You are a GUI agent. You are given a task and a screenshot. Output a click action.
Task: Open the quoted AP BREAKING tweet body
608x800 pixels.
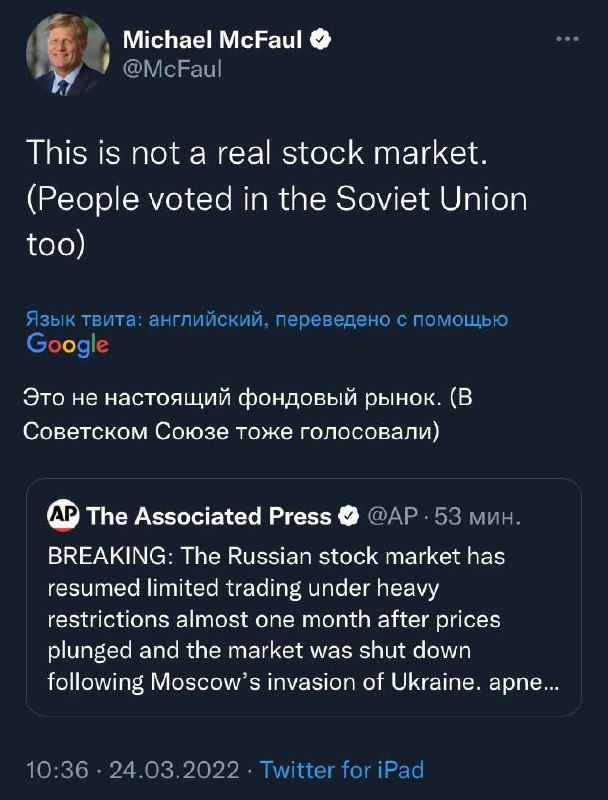point(303,619)
